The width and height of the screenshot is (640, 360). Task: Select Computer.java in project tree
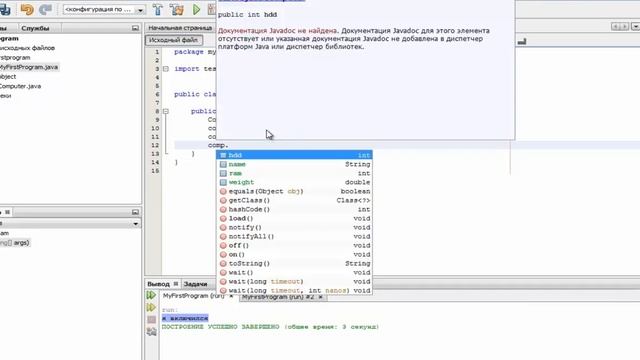[x=20, y=86]
